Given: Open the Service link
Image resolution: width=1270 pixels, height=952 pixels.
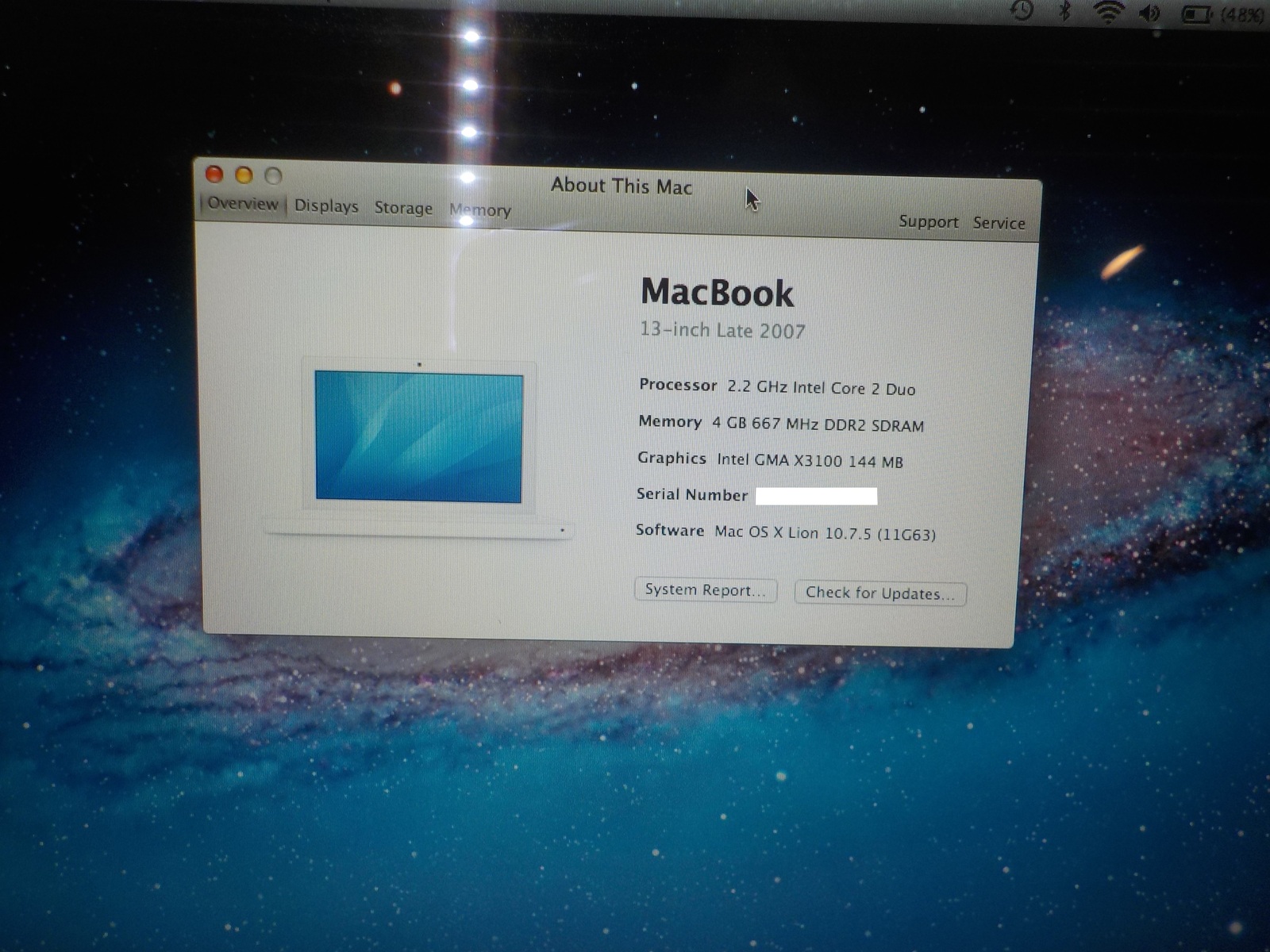Looking at the screenshot, I should pos(999,223).
